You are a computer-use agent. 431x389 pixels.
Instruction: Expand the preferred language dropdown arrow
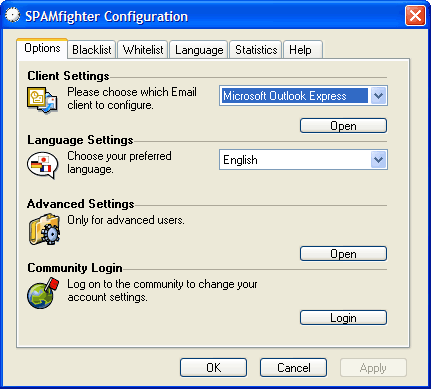[x=378, y=160]
